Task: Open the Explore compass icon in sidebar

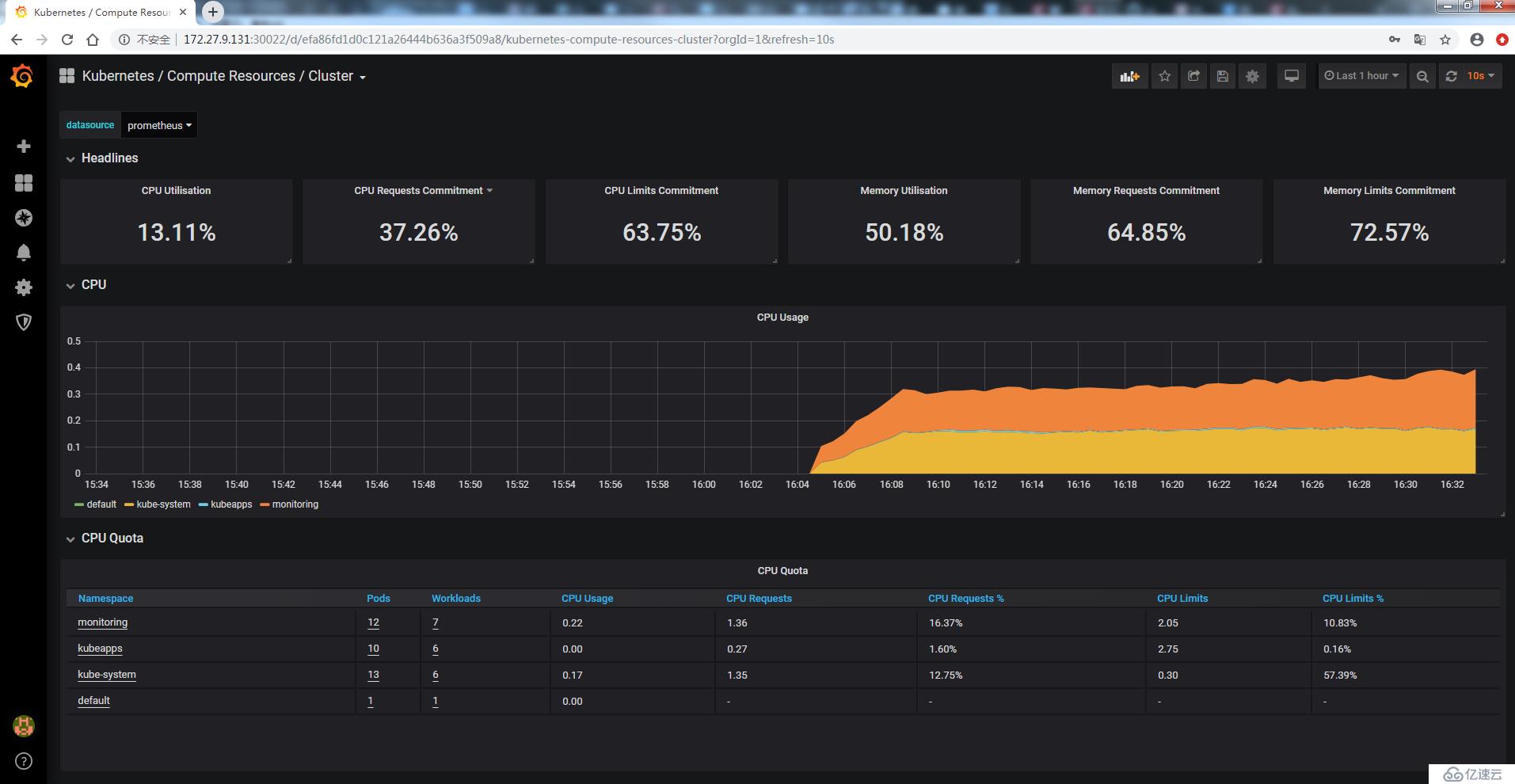Action: coord(24,218)
